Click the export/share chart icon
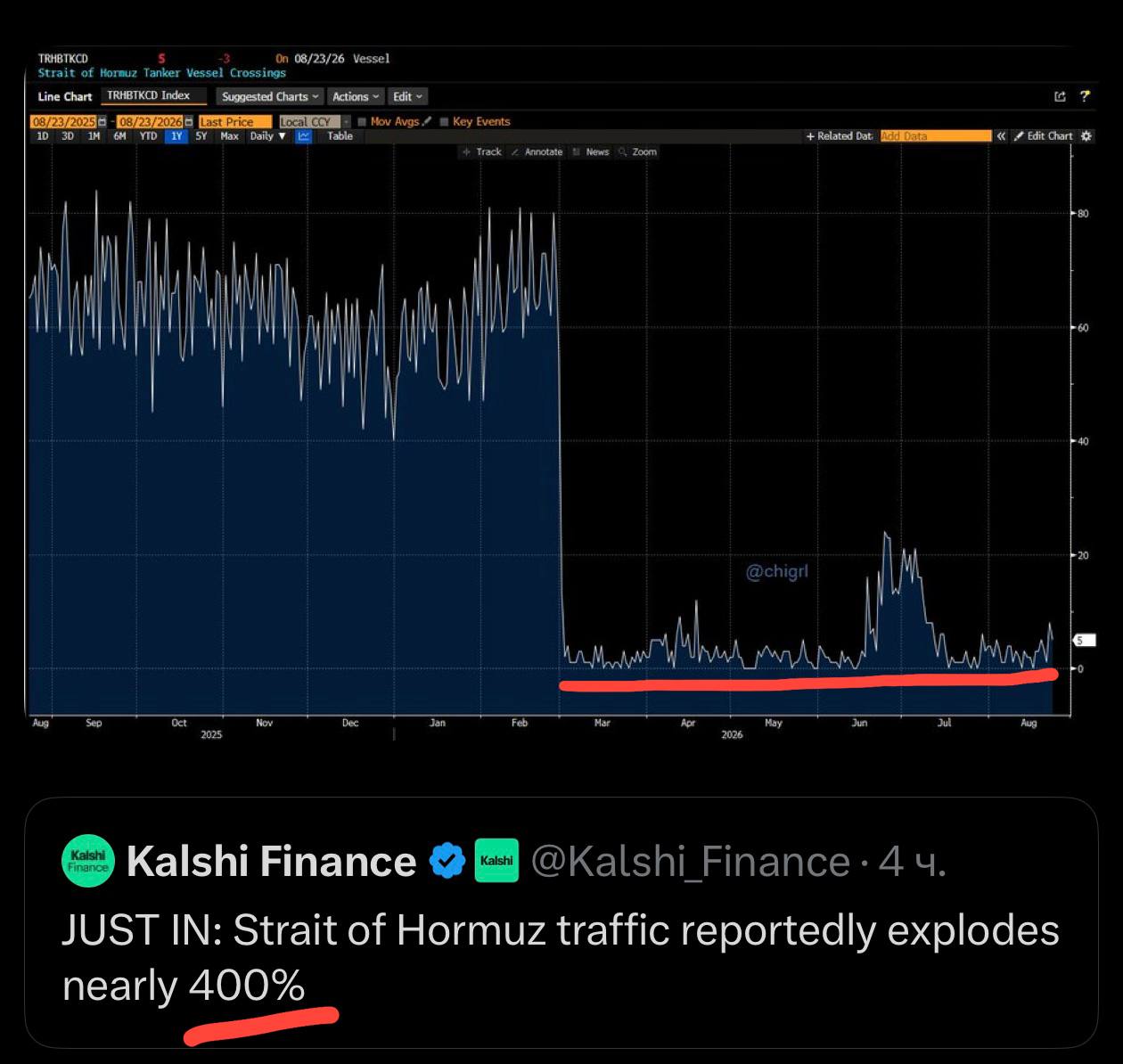 click(1060, 96)
